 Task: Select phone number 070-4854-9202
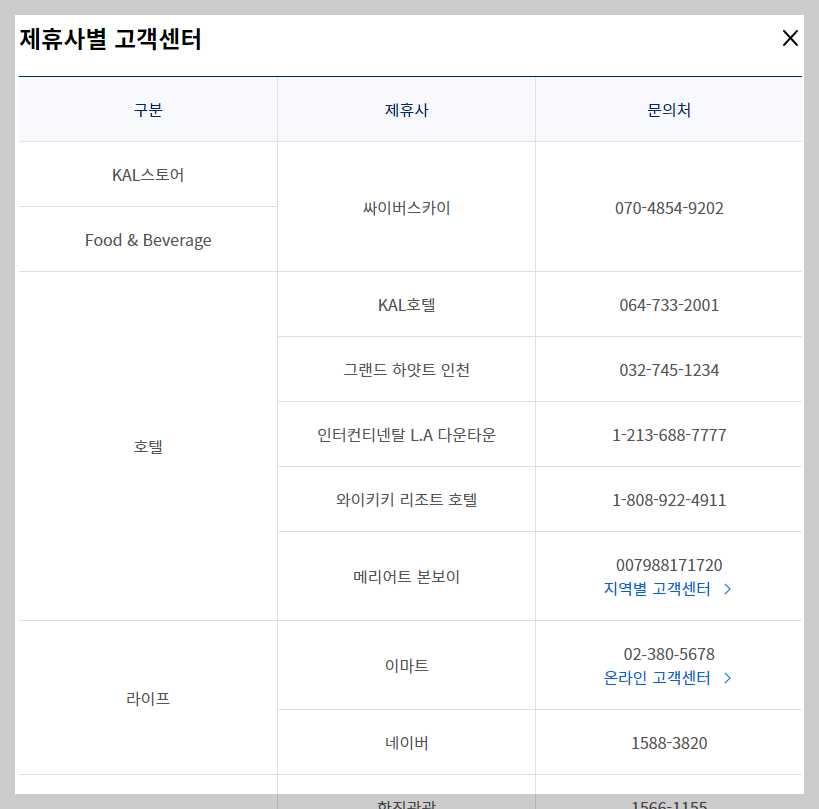[669, 208]
